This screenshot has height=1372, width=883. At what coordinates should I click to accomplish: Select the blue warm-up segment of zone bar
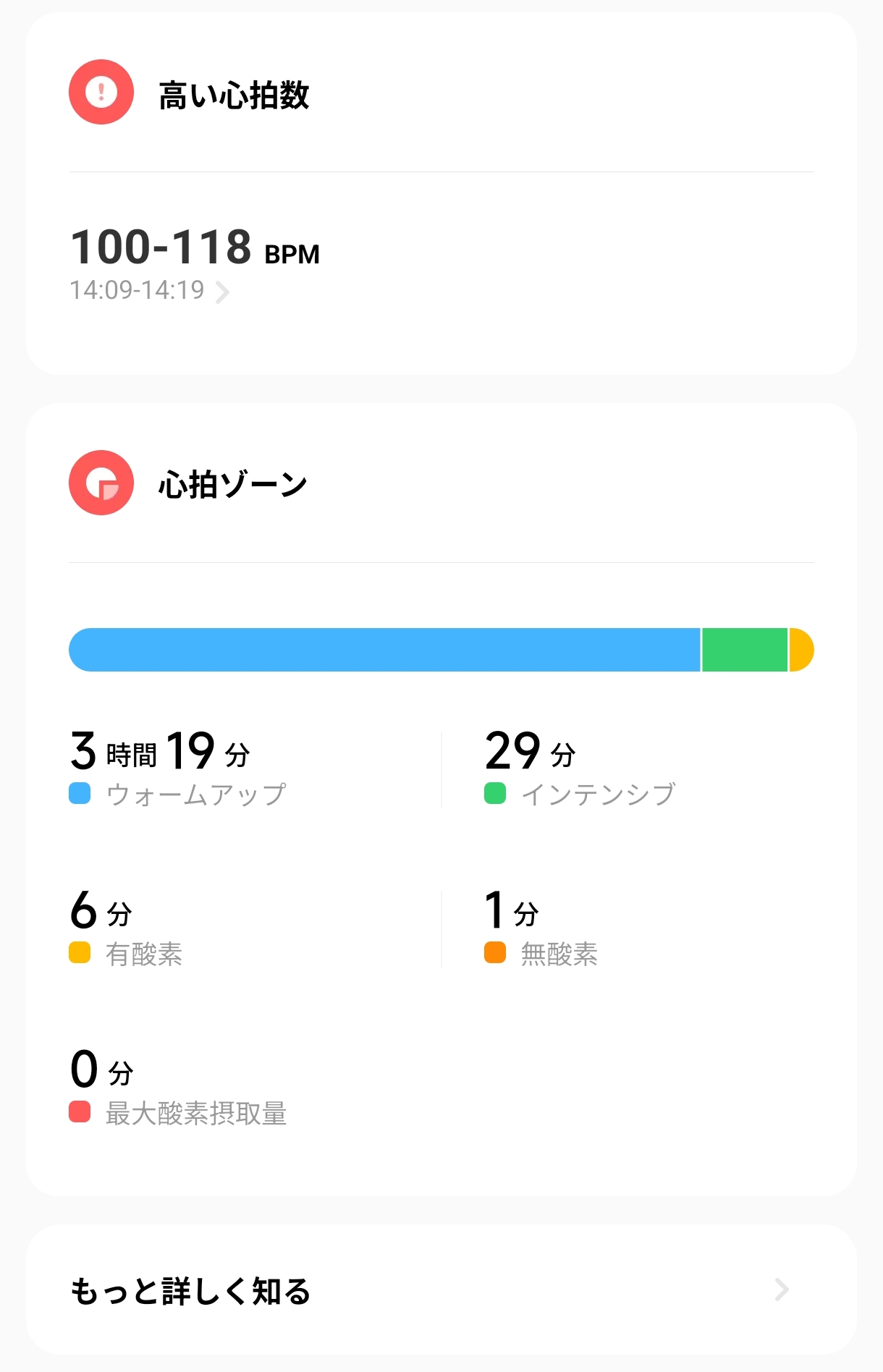click(384, 650)
